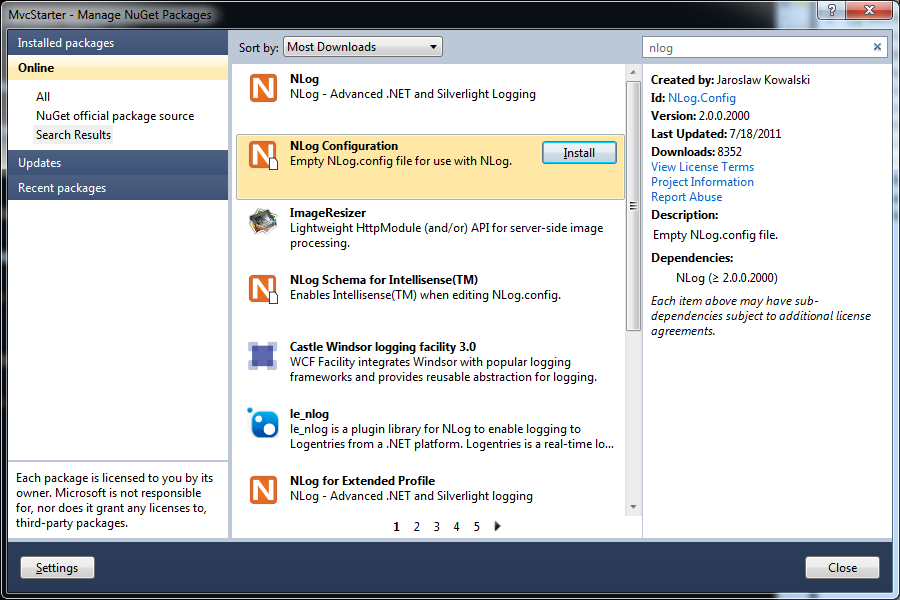This screenshot has width=900, height=600.
Task: Click the Version 2.0.0.2000 value
Action: point(724,116)
